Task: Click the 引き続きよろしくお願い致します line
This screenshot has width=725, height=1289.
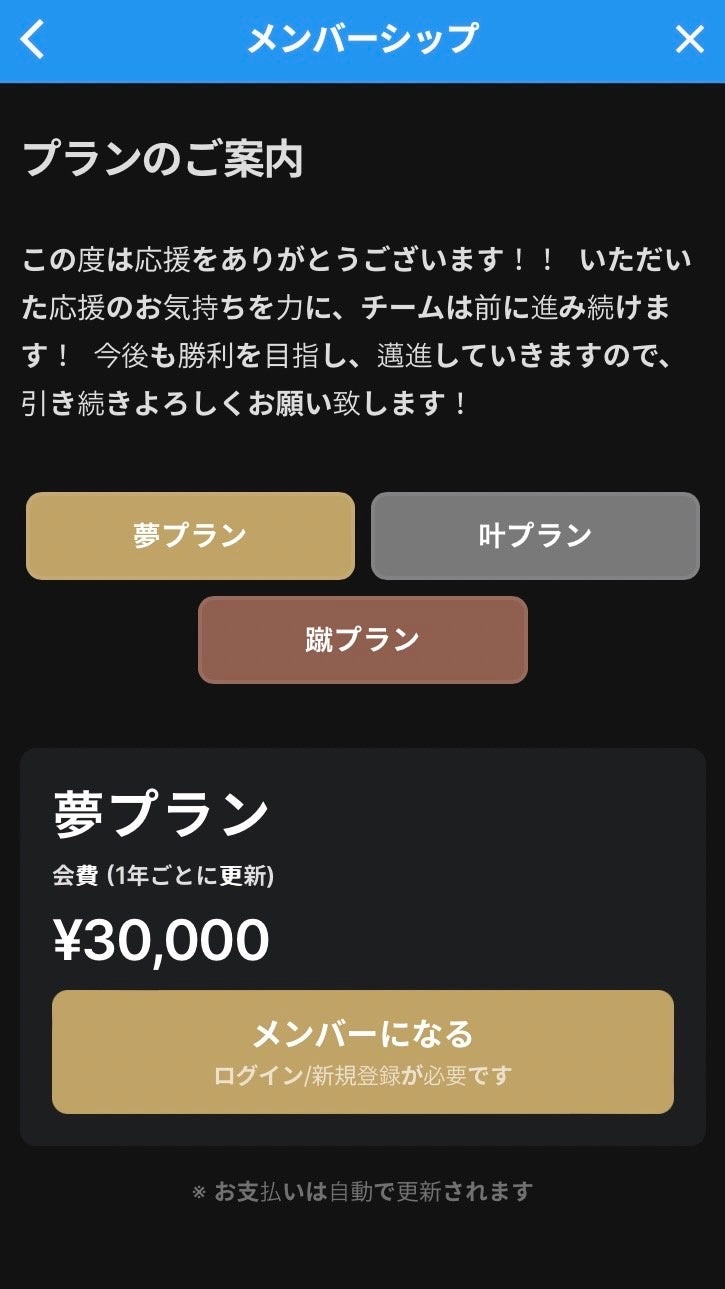Action: pyautogui.click(x=245, y=404)
